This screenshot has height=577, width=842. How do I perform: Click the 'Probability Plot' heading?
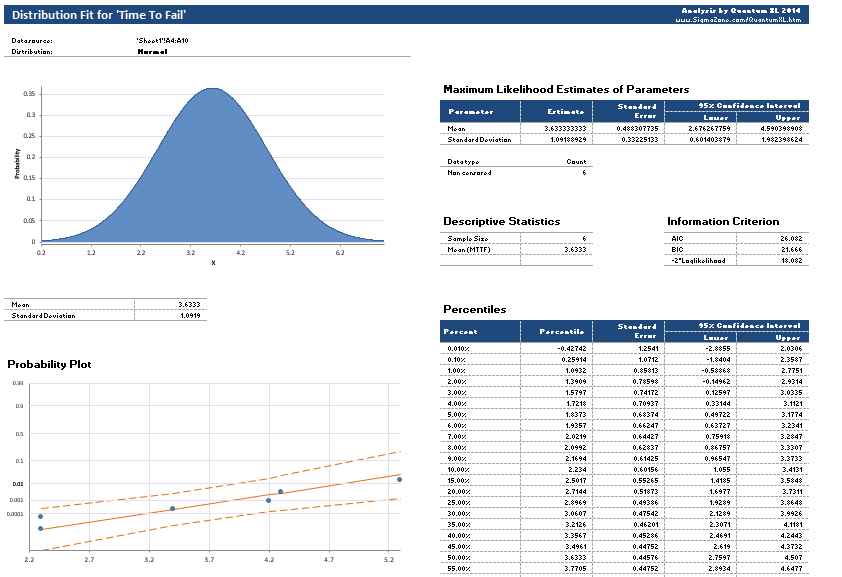pyautogui.click(x=50, y=365)
